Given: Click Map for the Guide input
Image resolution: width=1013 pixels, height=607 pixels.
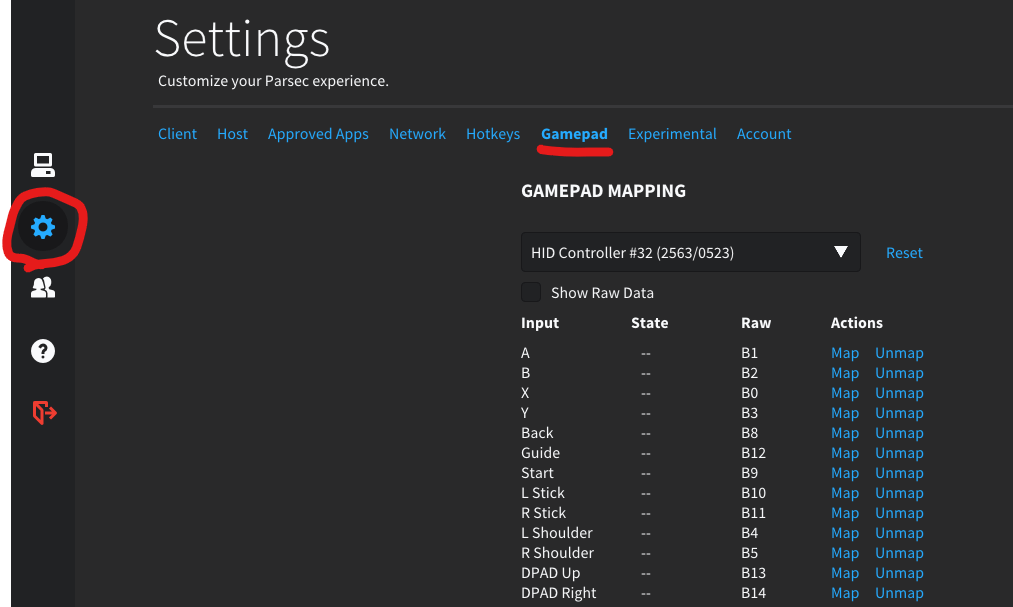Looking at the screenshot, I should click(x=844, y=453).
